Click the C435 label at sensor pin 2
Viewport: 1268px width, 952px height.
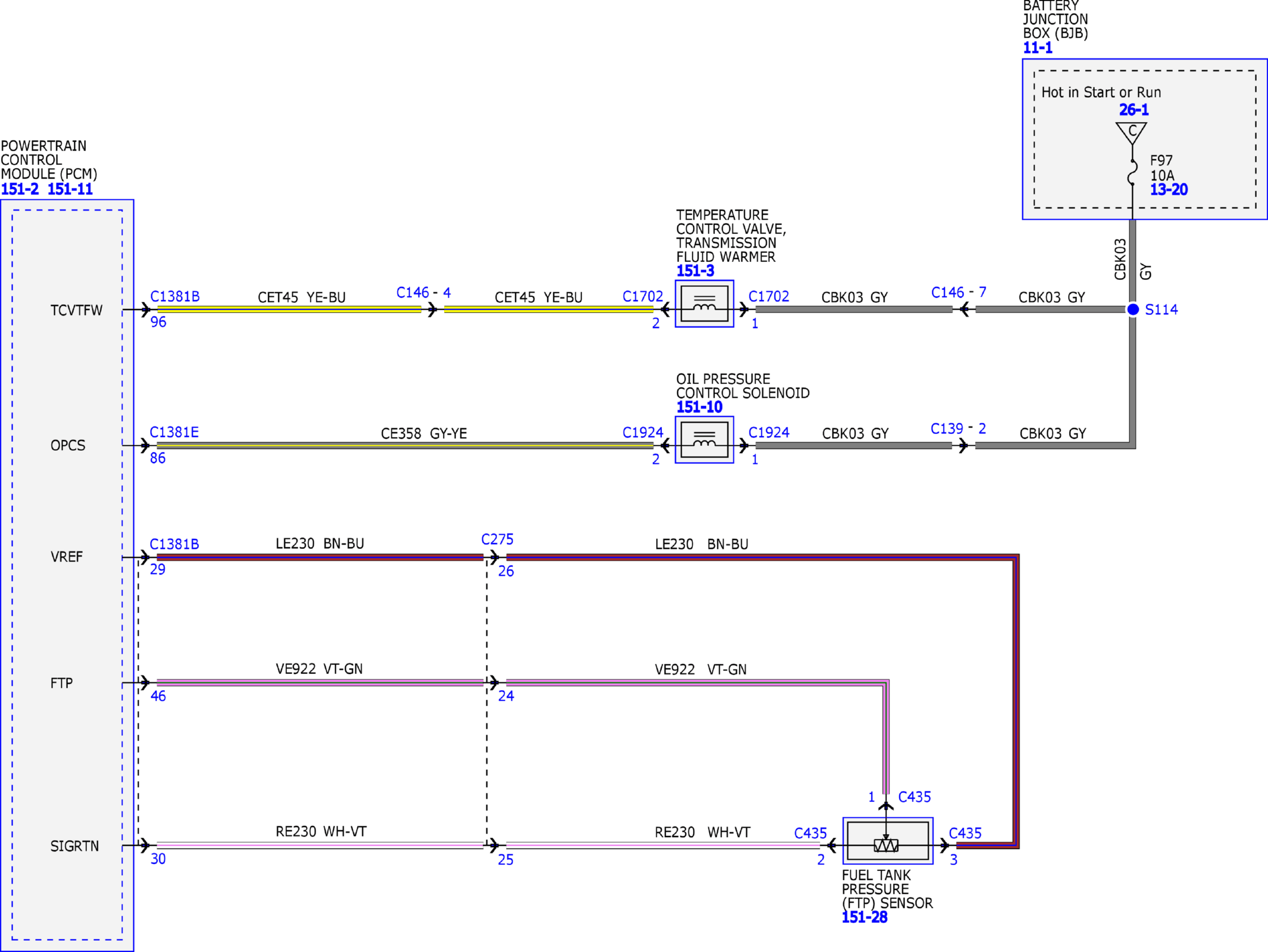811,834
